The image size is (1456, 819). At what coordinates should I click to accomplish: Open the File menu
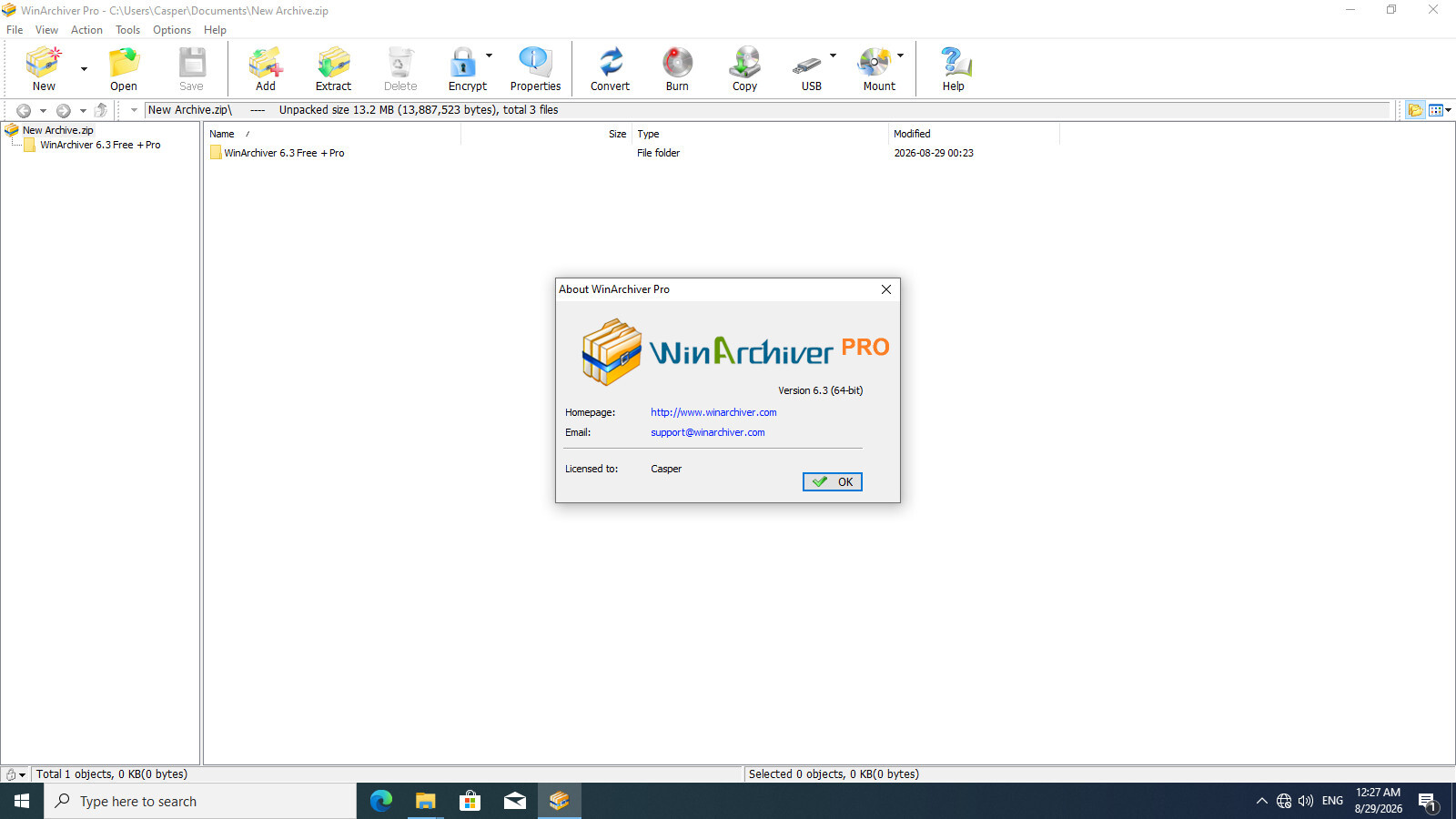click(15, 30)
